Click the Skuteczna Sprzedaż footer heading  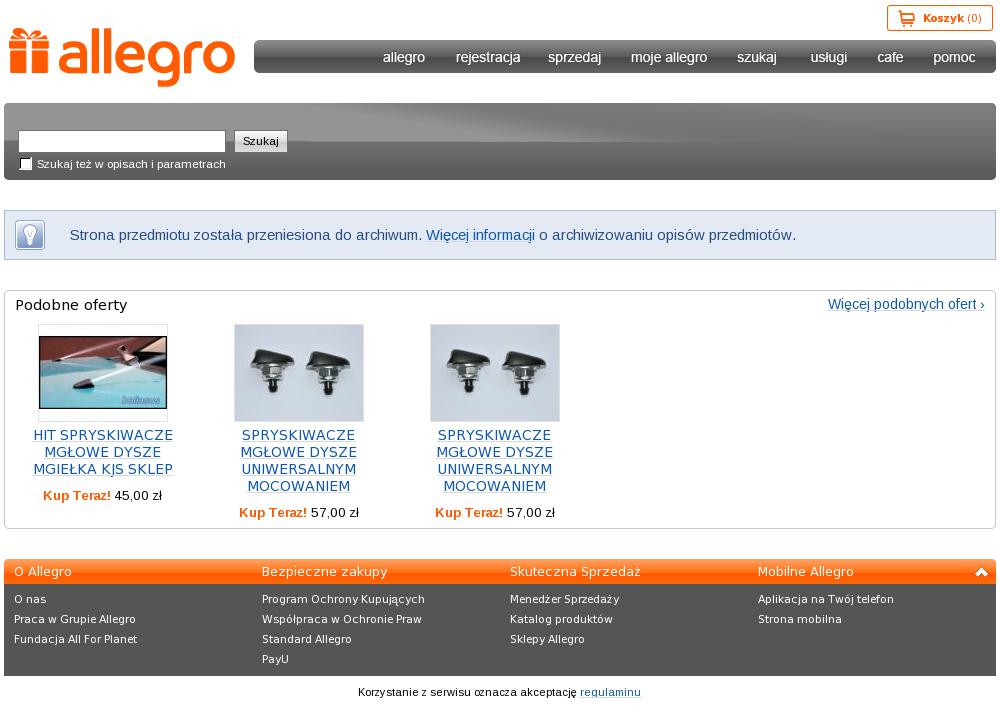tap(575, 572)
